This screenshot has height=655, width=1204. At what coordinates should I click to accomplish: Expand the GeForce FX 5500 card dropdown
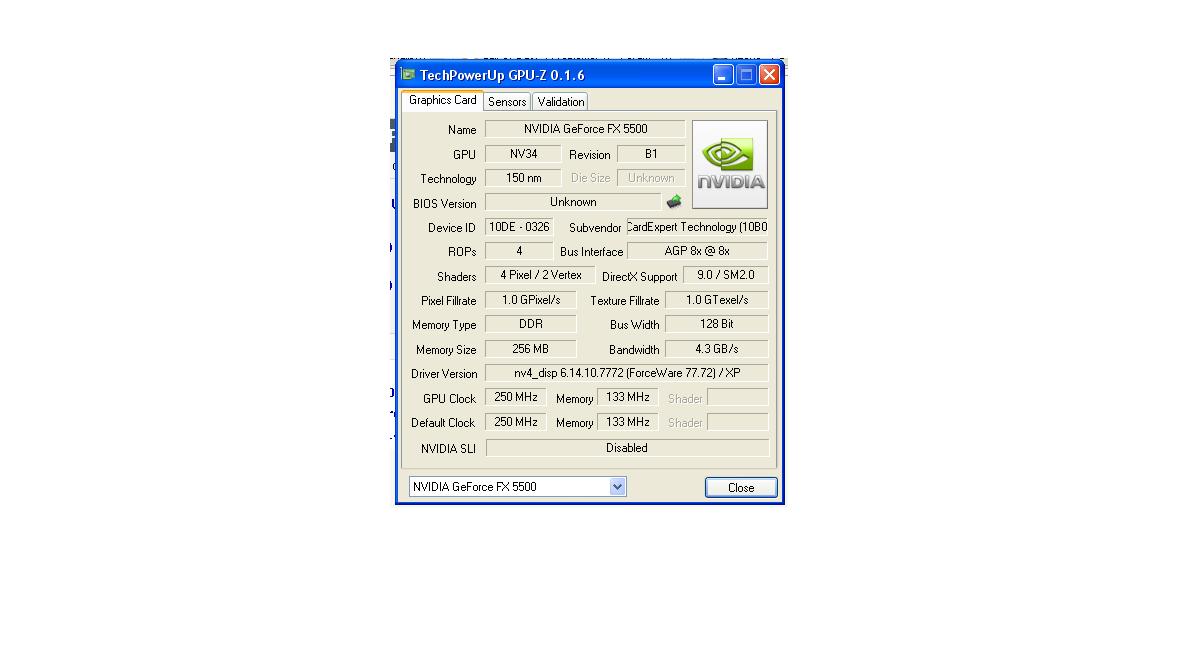pyautogui.click(x=617, y=487)
